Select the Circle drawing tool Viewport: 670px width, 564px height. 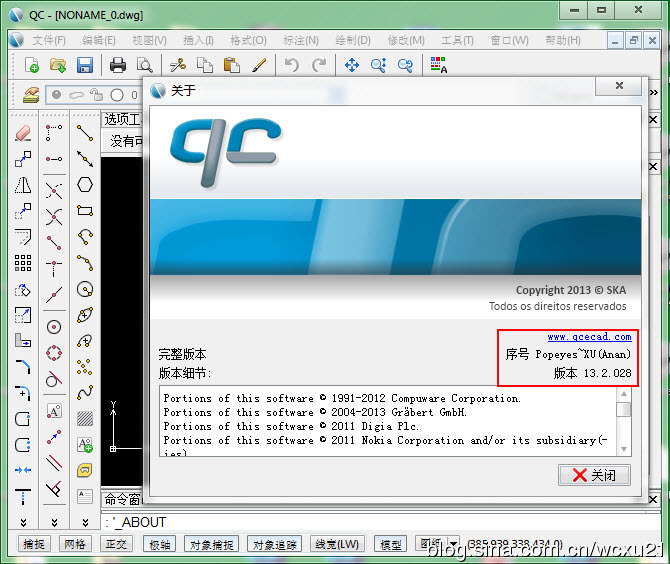pos(85,289)
